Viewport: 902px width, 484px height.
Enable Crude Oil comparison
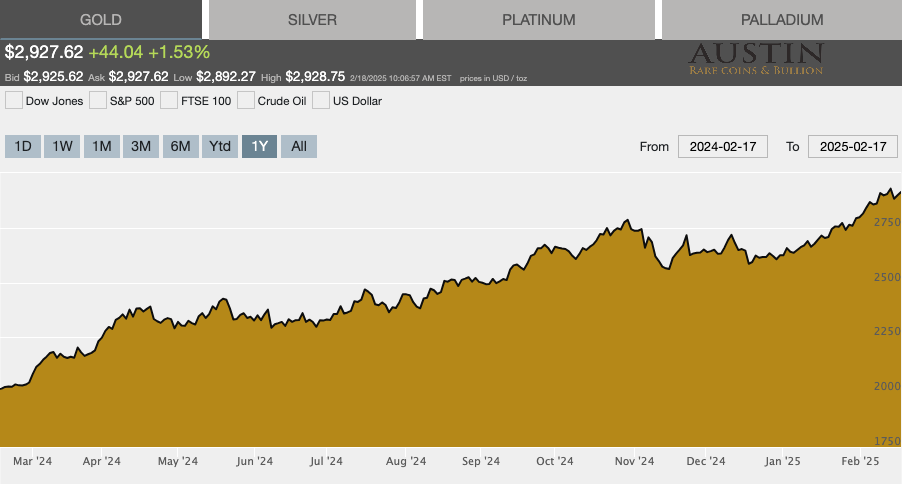[246, 100]
